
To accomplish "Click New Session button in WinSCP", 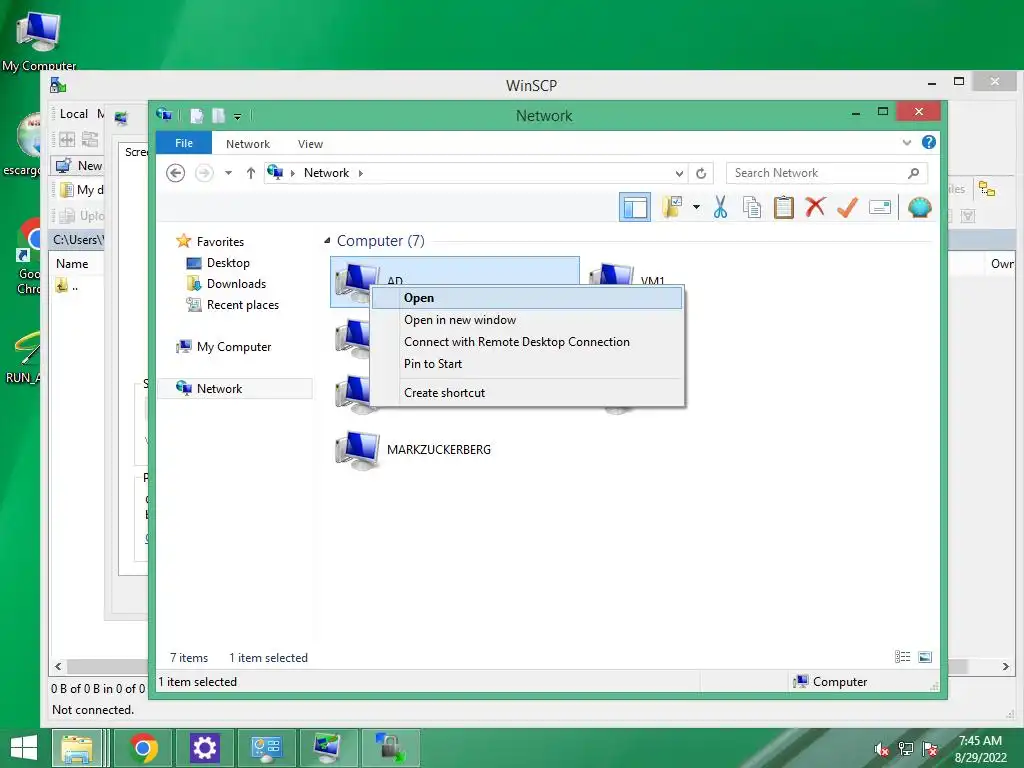I will [x=79, y=166].
